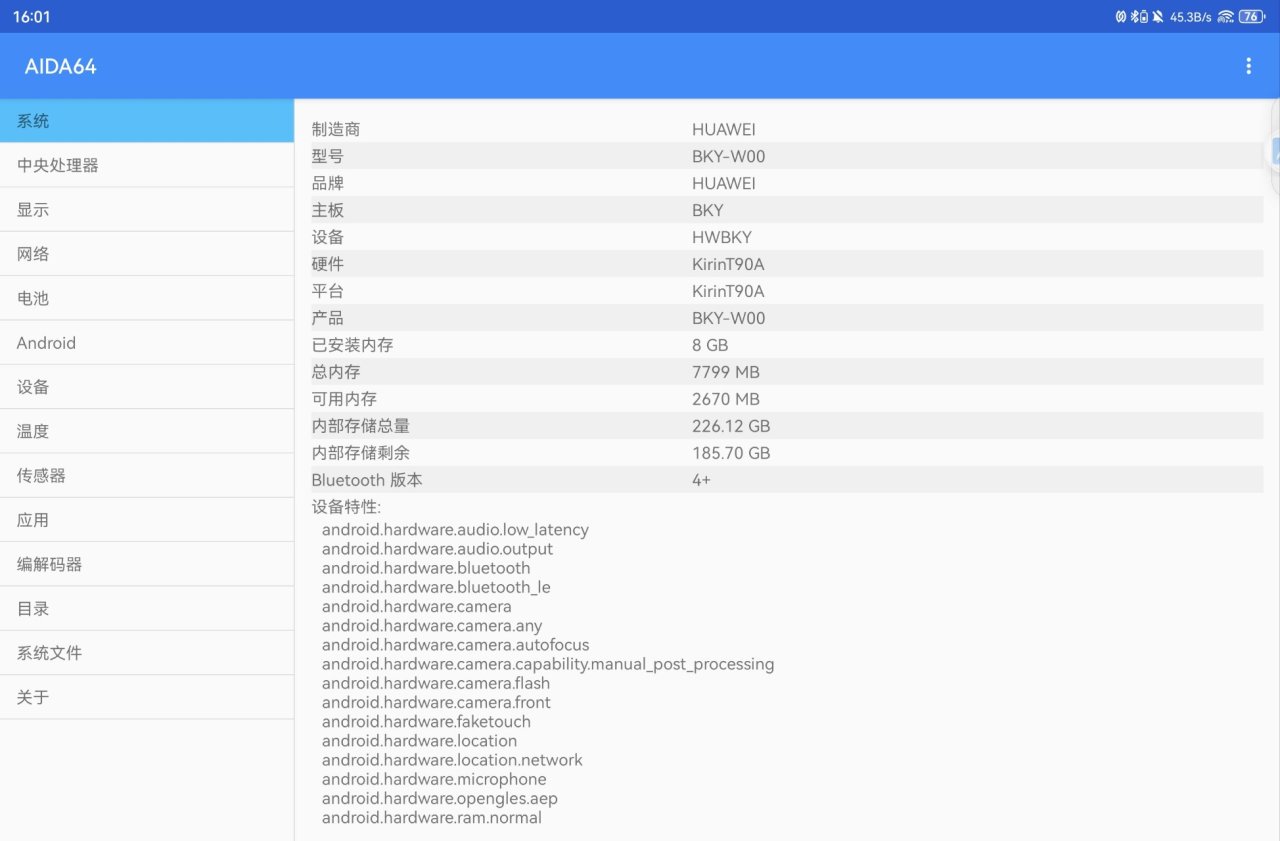Select 系统 in the sidebar
The width and height of the screenshot is (1280, 841).
click(x=147, y=121)
